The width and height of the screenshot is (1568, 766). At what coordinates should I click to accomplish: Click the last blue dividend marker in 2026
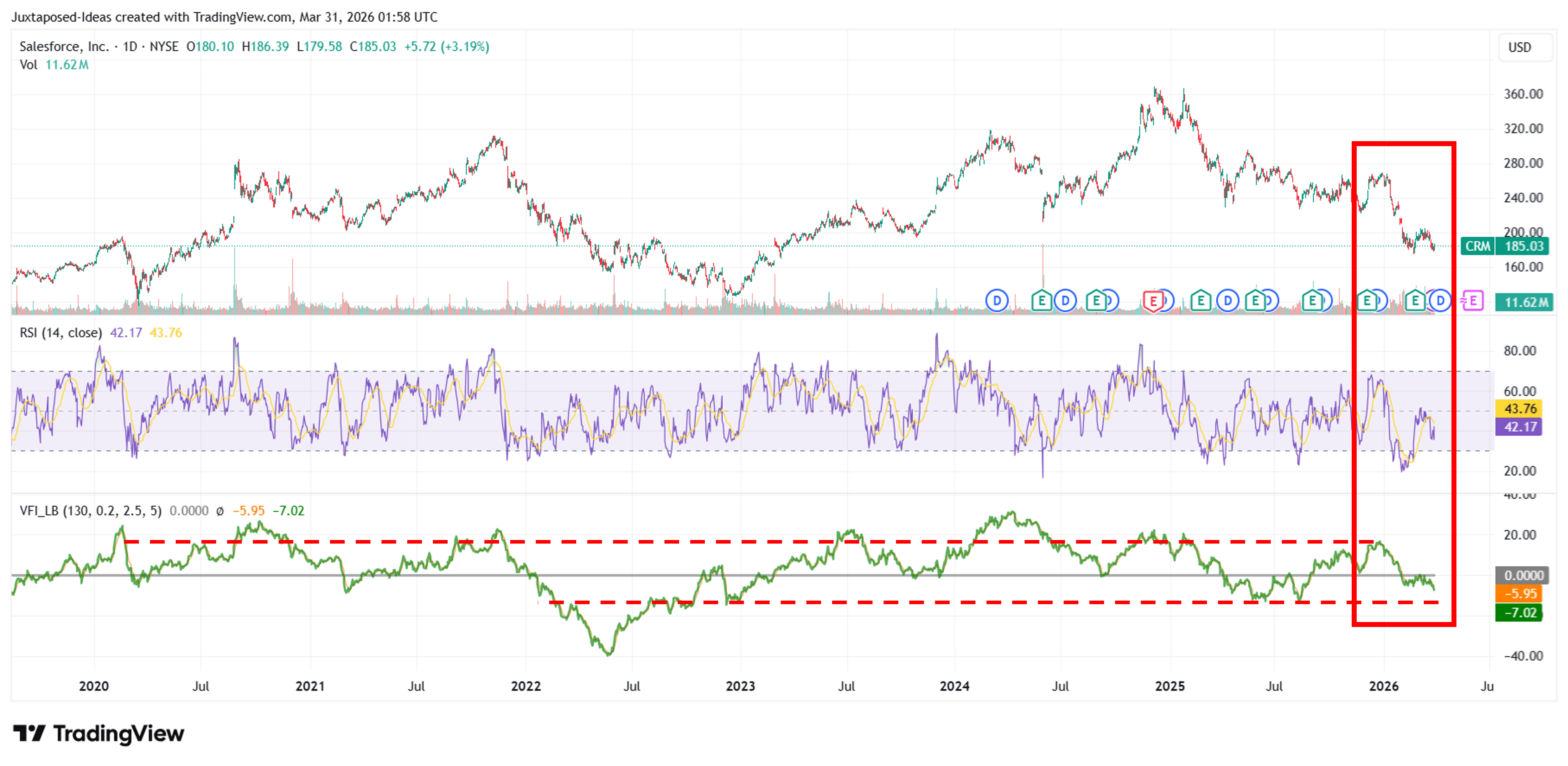(x=1440, y=301)
